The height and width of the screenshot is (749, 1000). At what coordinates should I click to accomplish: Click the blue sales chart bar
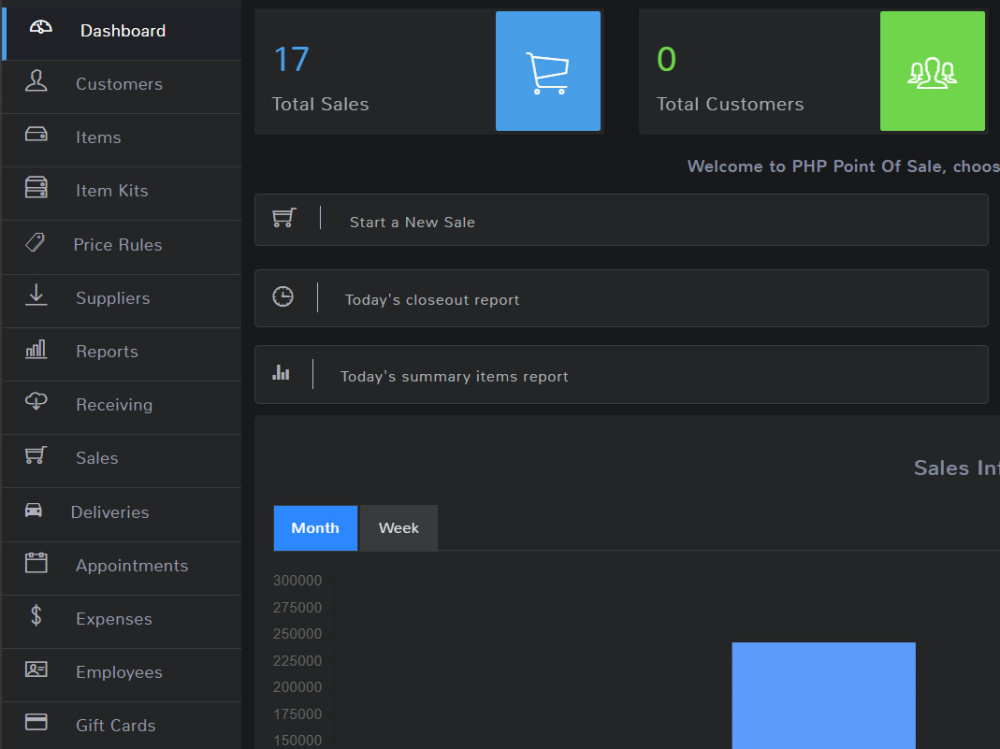coord(823,695)
